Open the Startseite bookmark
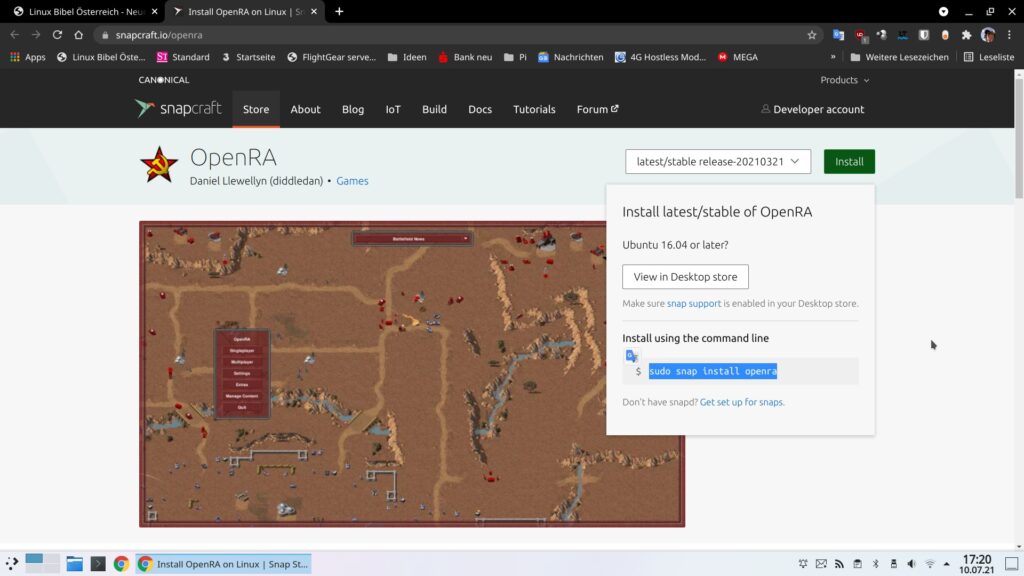Viewport: 1024px width, 576px height. point(248,57)
